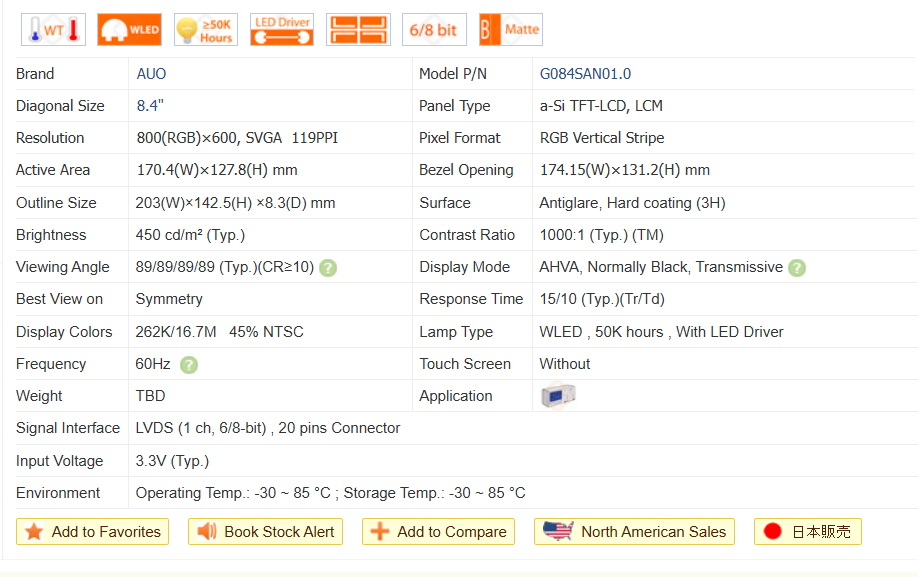918x577 pixels.
Task: Click the orange reverse scan panel icon
Action: tap(358, 30)
